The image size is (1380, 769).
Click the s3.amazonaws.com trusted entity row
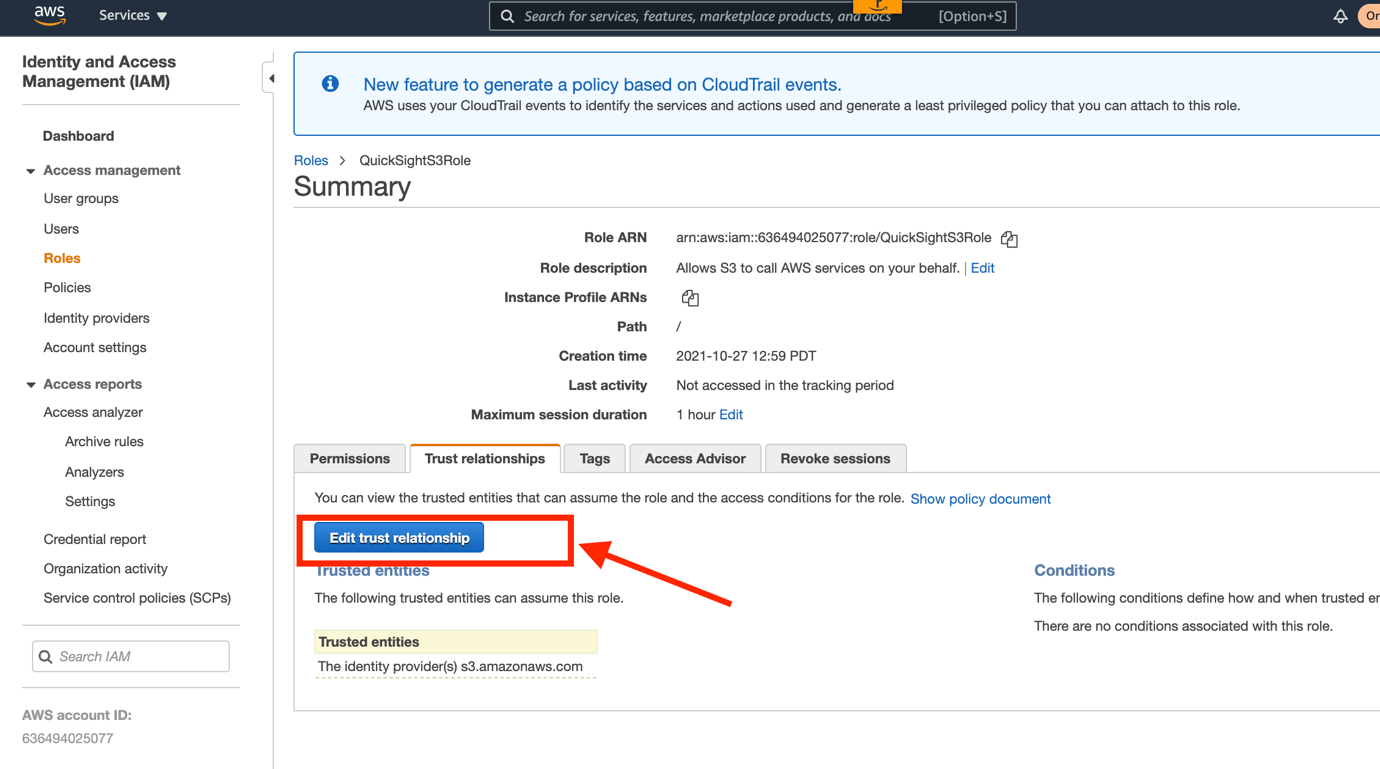click(x=456, y=667)
